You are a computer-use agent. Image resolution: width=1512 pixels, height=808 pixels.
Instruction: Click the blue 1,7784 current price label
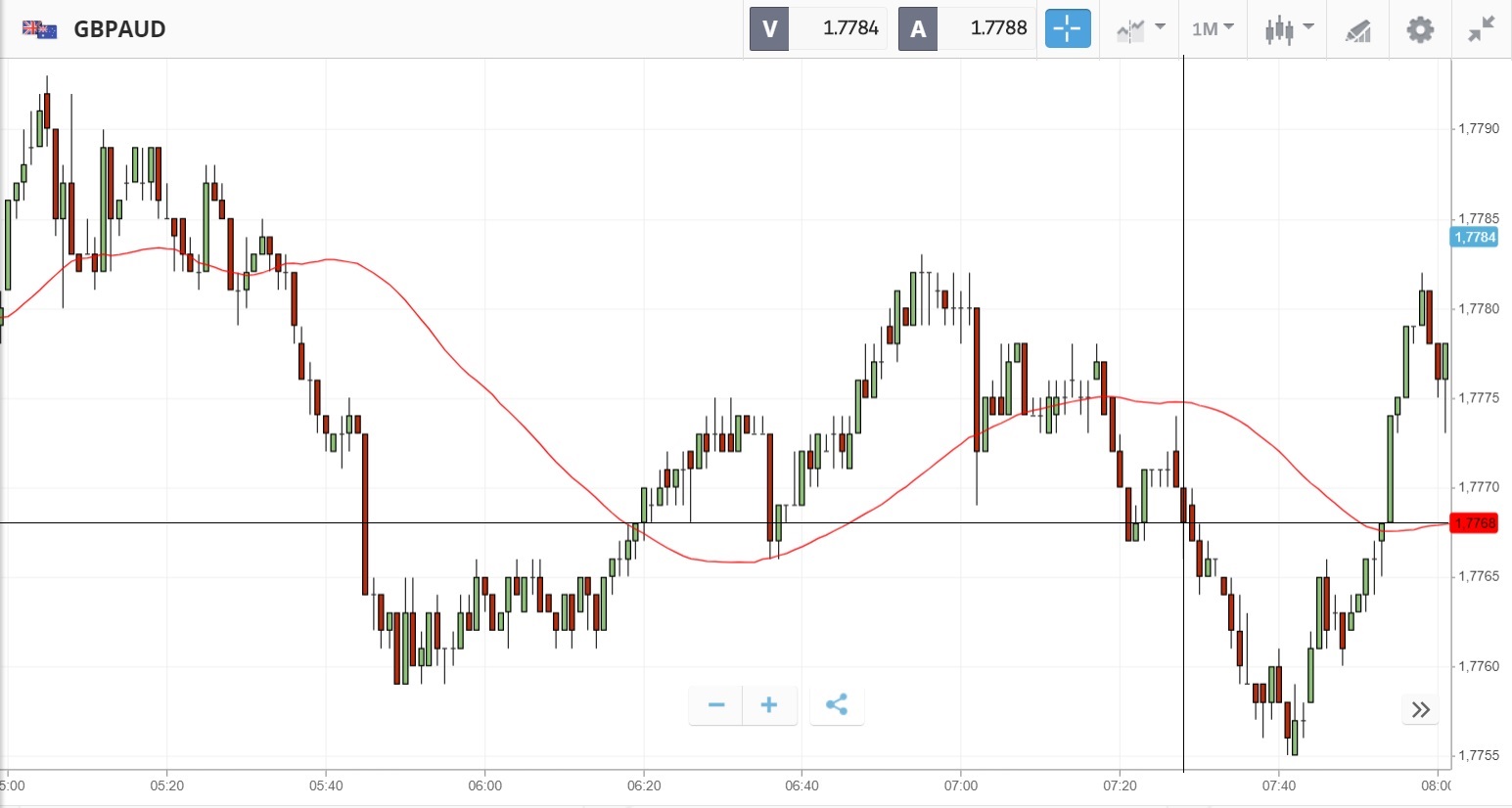(x=1474, y=237)
